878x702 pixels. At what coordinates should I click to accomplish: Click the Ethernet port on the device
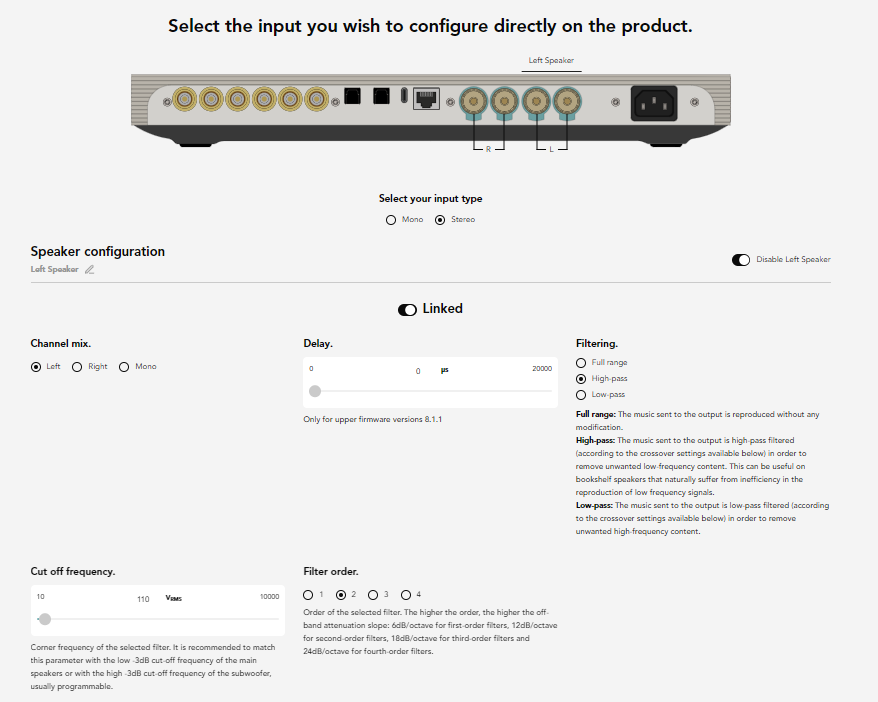(x=426, y=98)
